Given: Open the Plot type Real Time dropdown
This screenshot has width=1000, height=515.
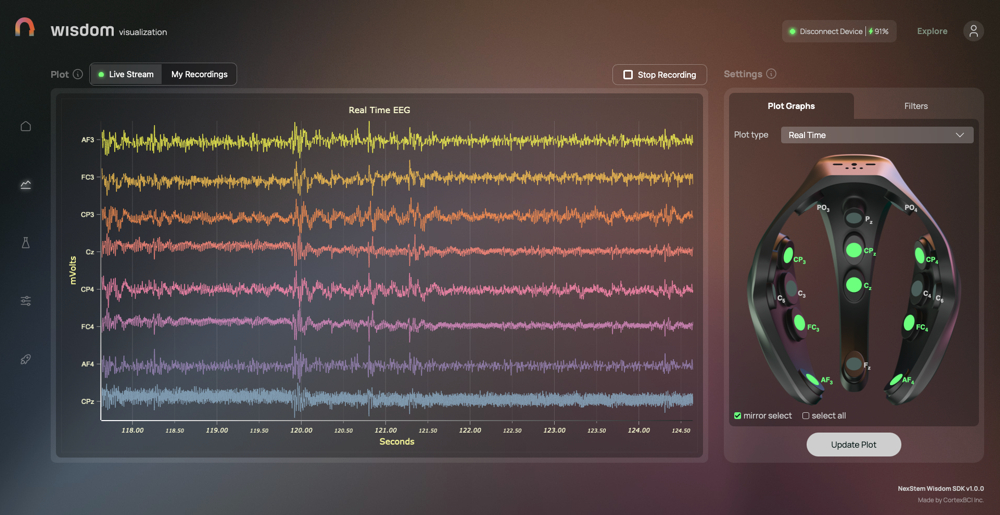Looking at the screenshot, I should [877, 135].
